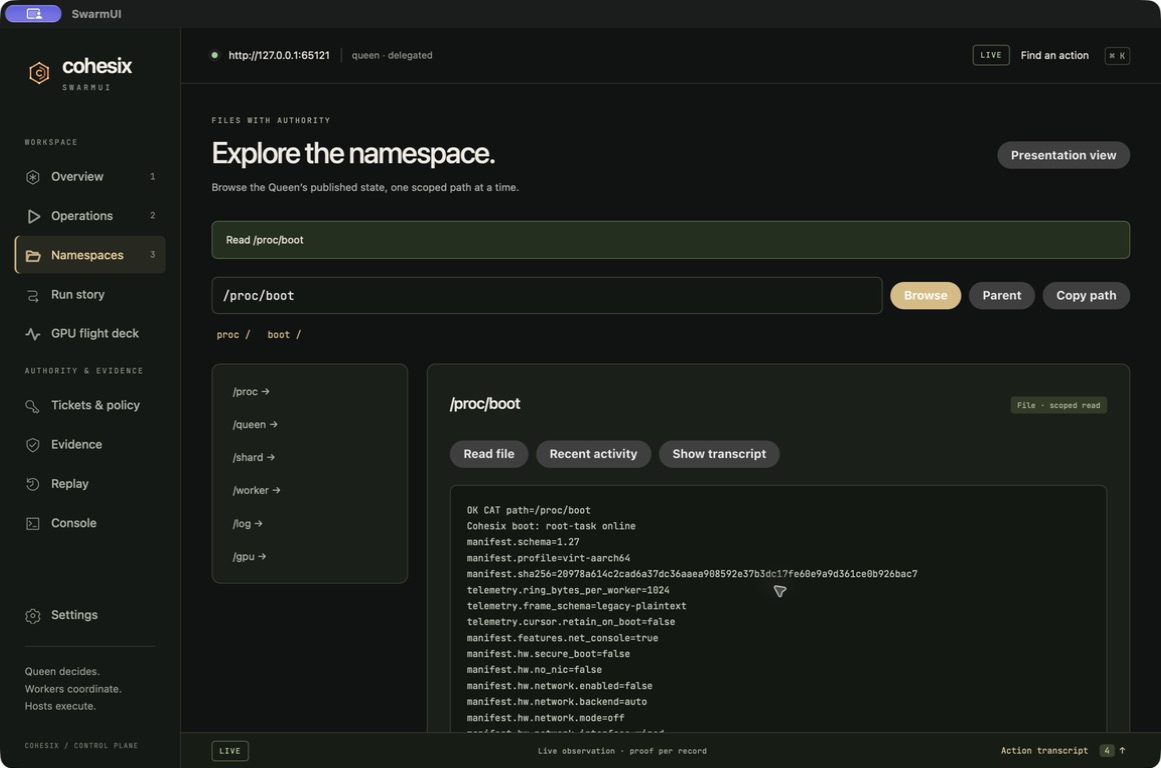The height and width of the screenshot is (768, 1161).
Task: Click the manifest.hw.secure_boot=false line
Action: point(548,654)
